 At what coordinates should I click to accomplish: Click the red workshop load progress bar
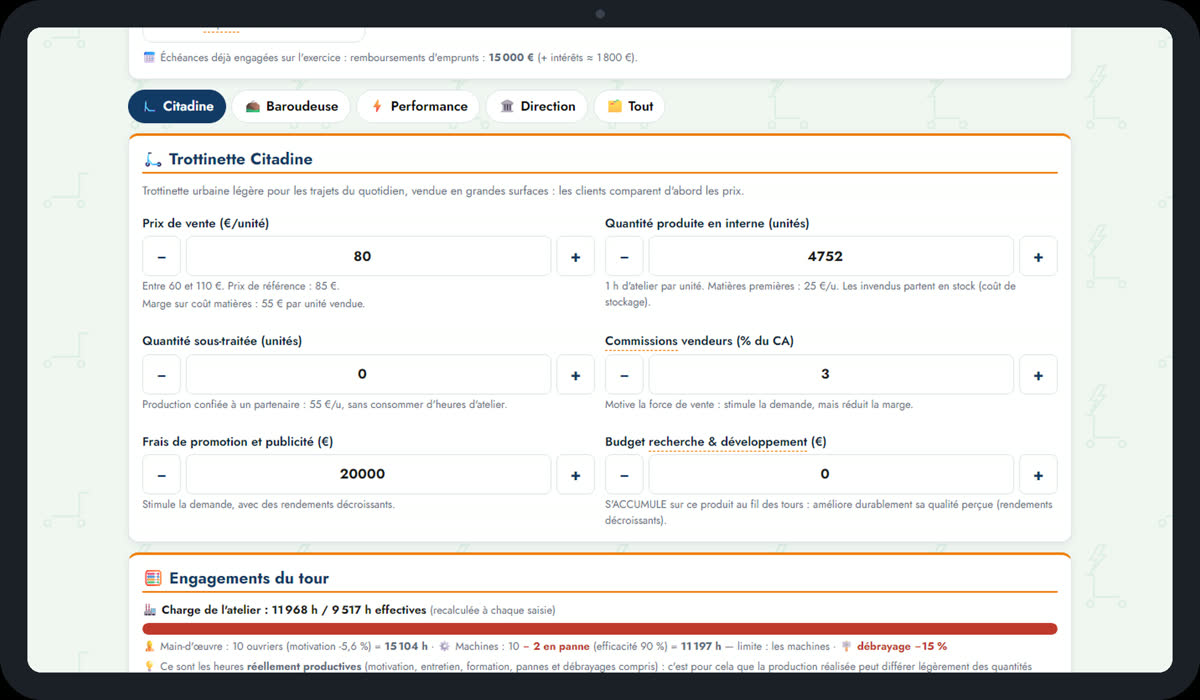(x=600, y=629)
